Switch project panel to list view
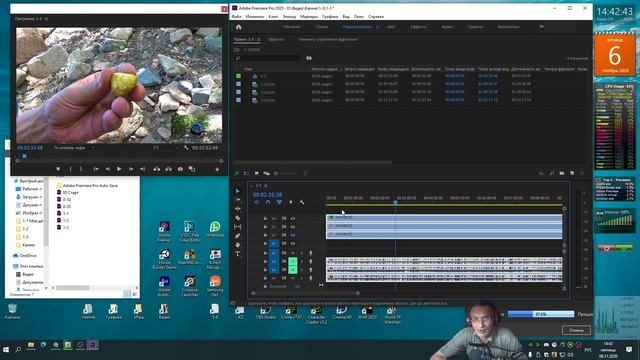Image resolution: width=640 pixels, height=360 pixels. click(x=246, y=173)
